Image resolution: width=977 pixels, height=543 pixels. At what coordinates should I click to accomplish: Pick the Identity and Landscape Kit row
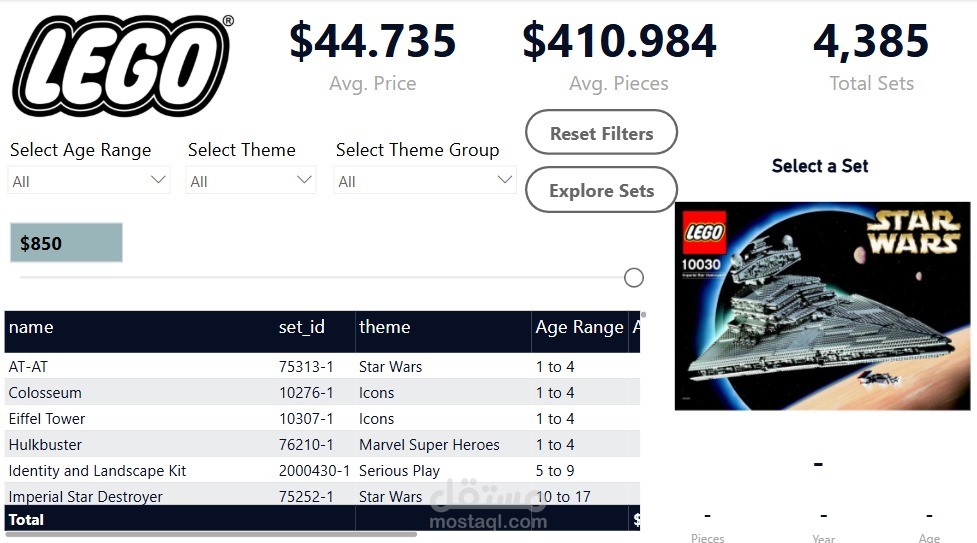[97, 471]
